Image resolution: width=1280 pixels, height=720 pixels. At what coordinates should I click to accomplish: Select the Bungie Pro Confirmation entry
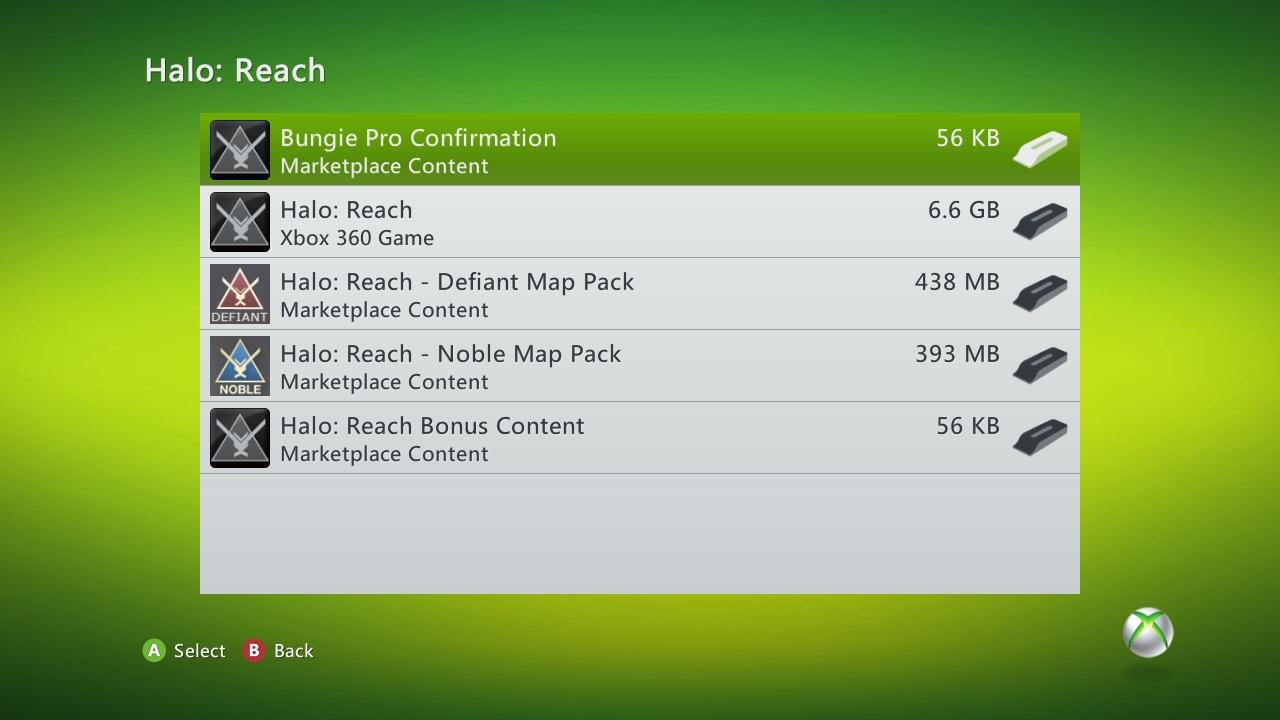point(418,139)
